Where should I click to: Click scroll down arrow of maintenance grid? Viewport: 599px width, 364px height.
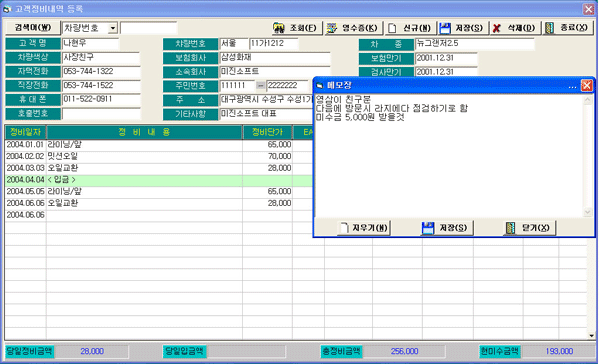(591, 336)
